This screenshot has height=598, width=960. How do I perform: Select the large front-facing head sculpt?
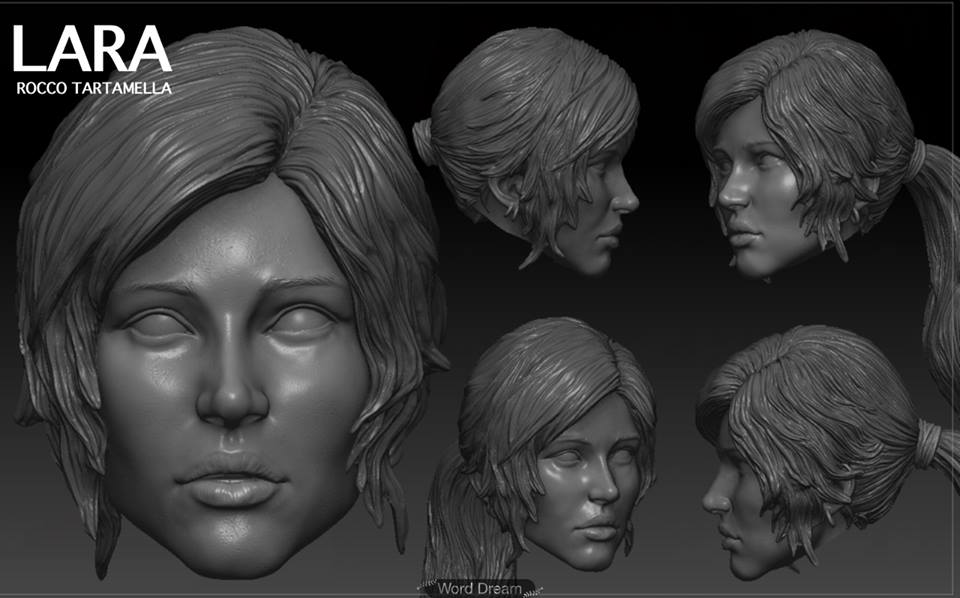click(x=231, y=303)
